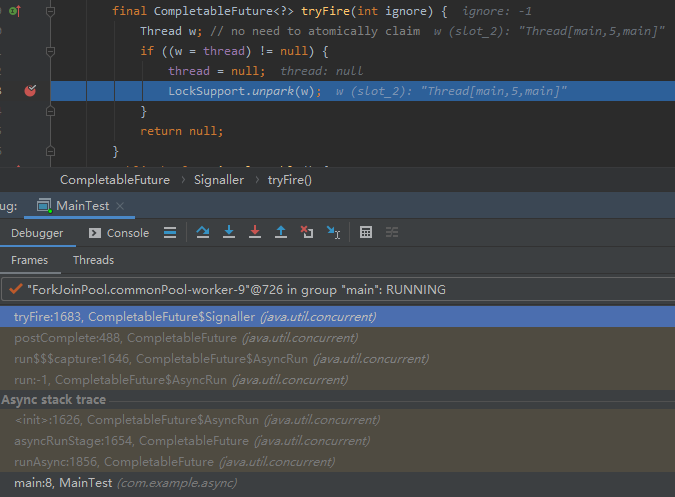Screen dimensions: 675x497
Task: Select frame asyncRunStage:1654, CompletableFuture
Action: tap(338, 441)
